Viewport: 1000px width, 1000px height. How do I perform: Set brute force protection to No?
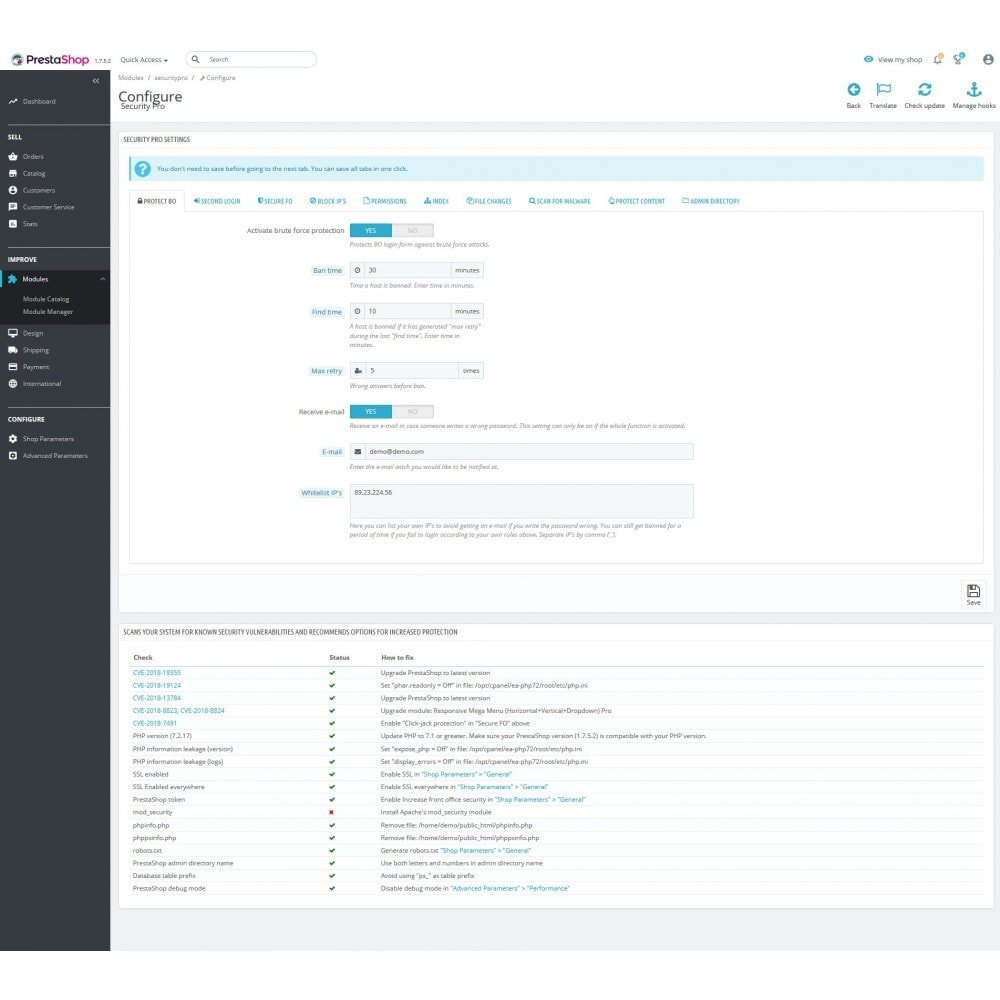[413, 230]
